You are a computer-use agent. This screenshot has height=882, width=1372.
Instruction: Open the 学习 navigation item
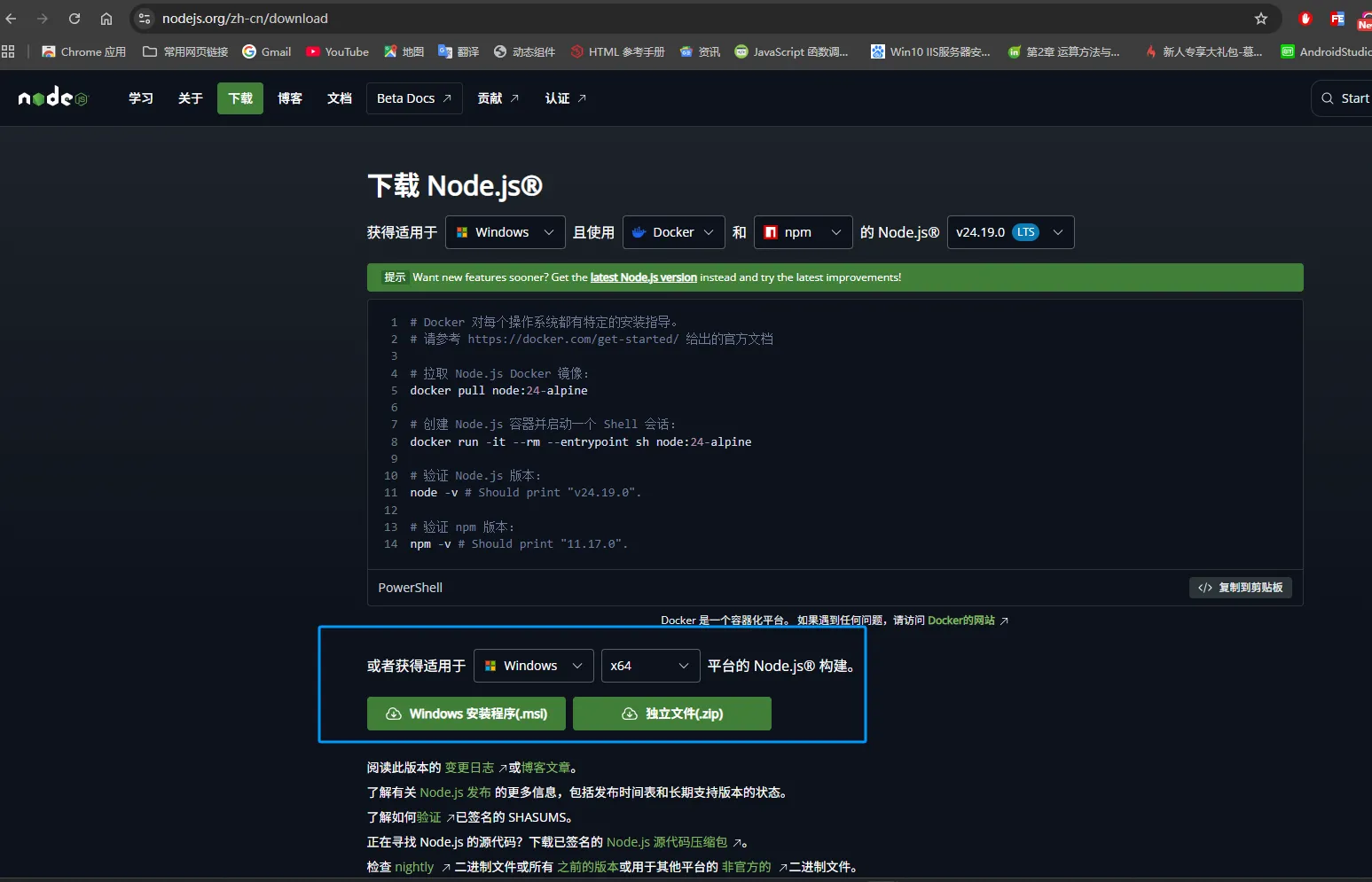point(141,98)
